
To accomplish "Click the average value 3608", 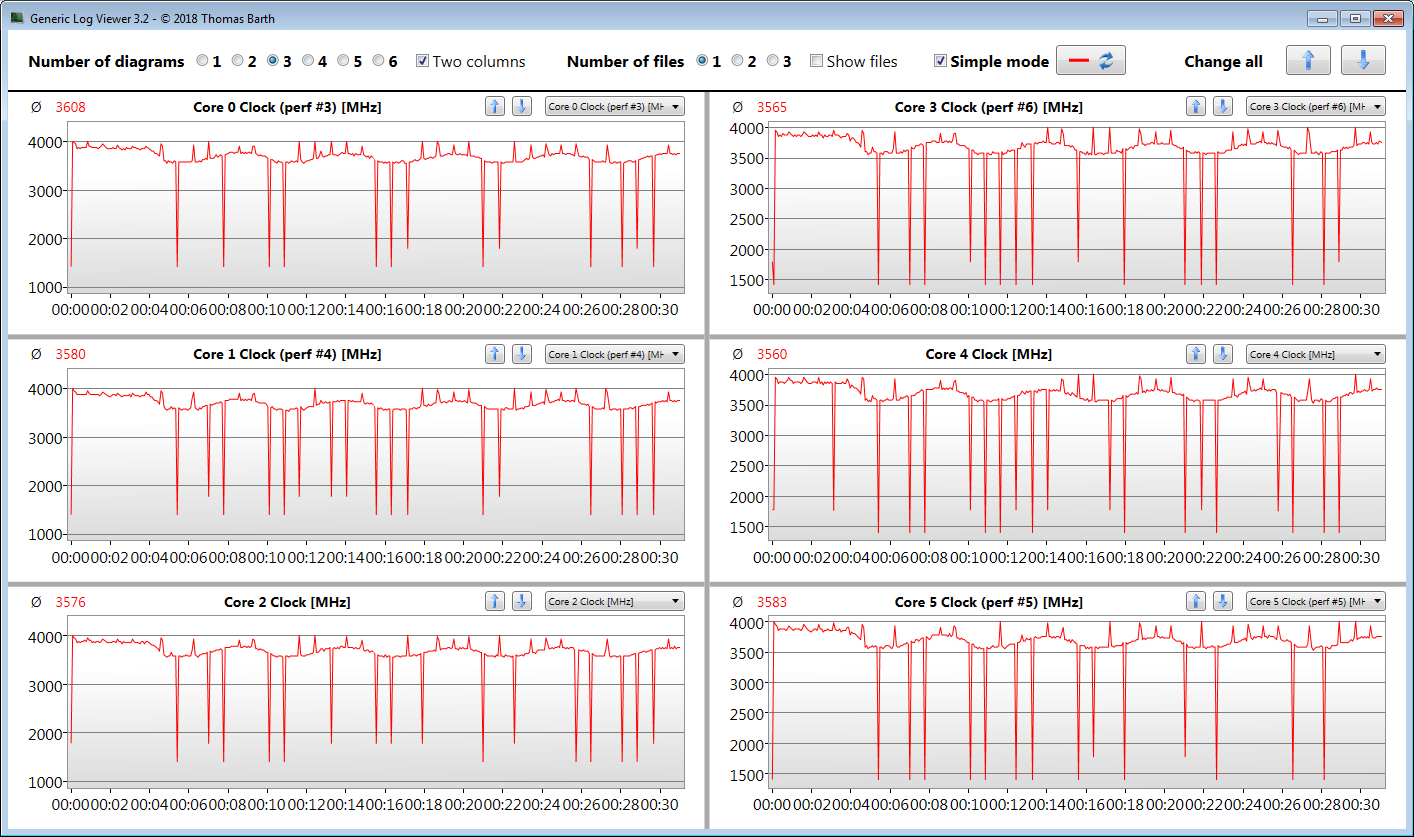I will (x=69, y=107).
